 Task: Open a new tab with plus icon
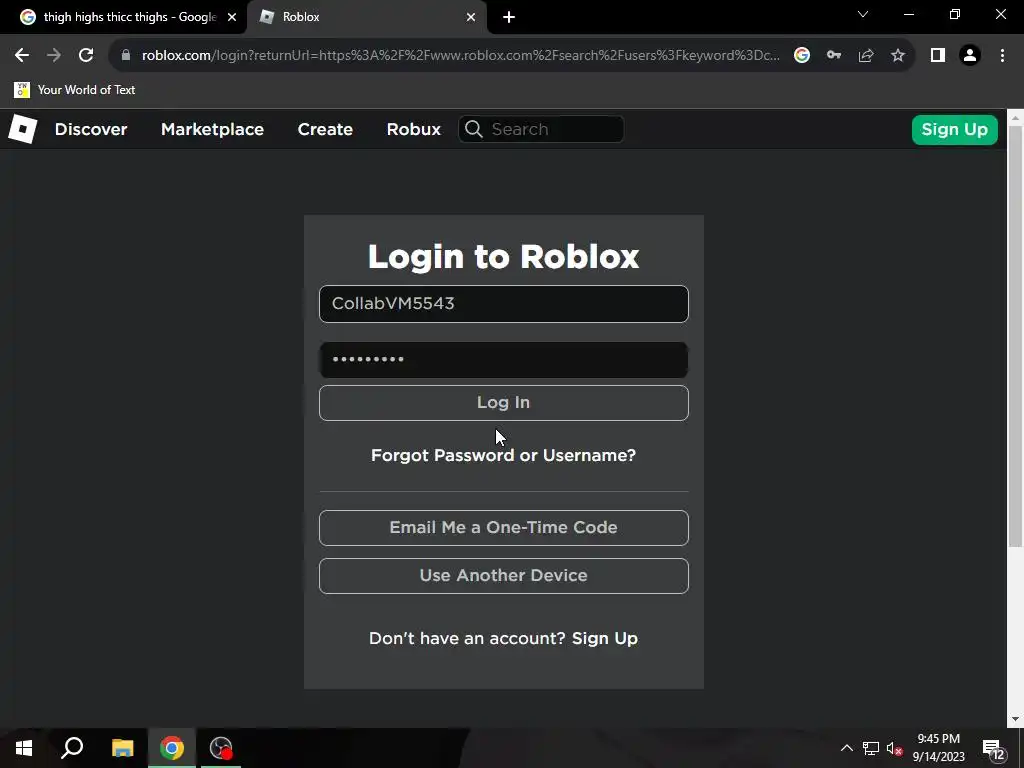point(509,17)
